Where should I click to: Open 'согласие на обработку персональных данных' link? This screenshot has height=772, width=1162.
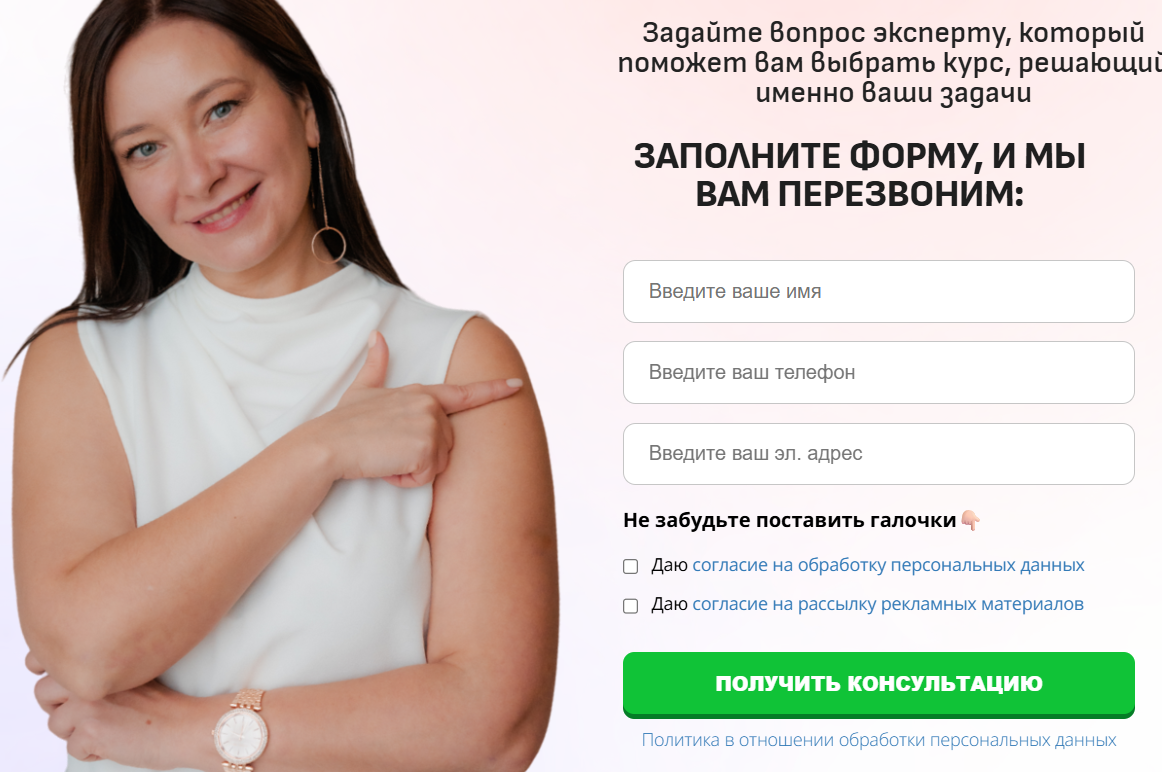pos(888,565)
